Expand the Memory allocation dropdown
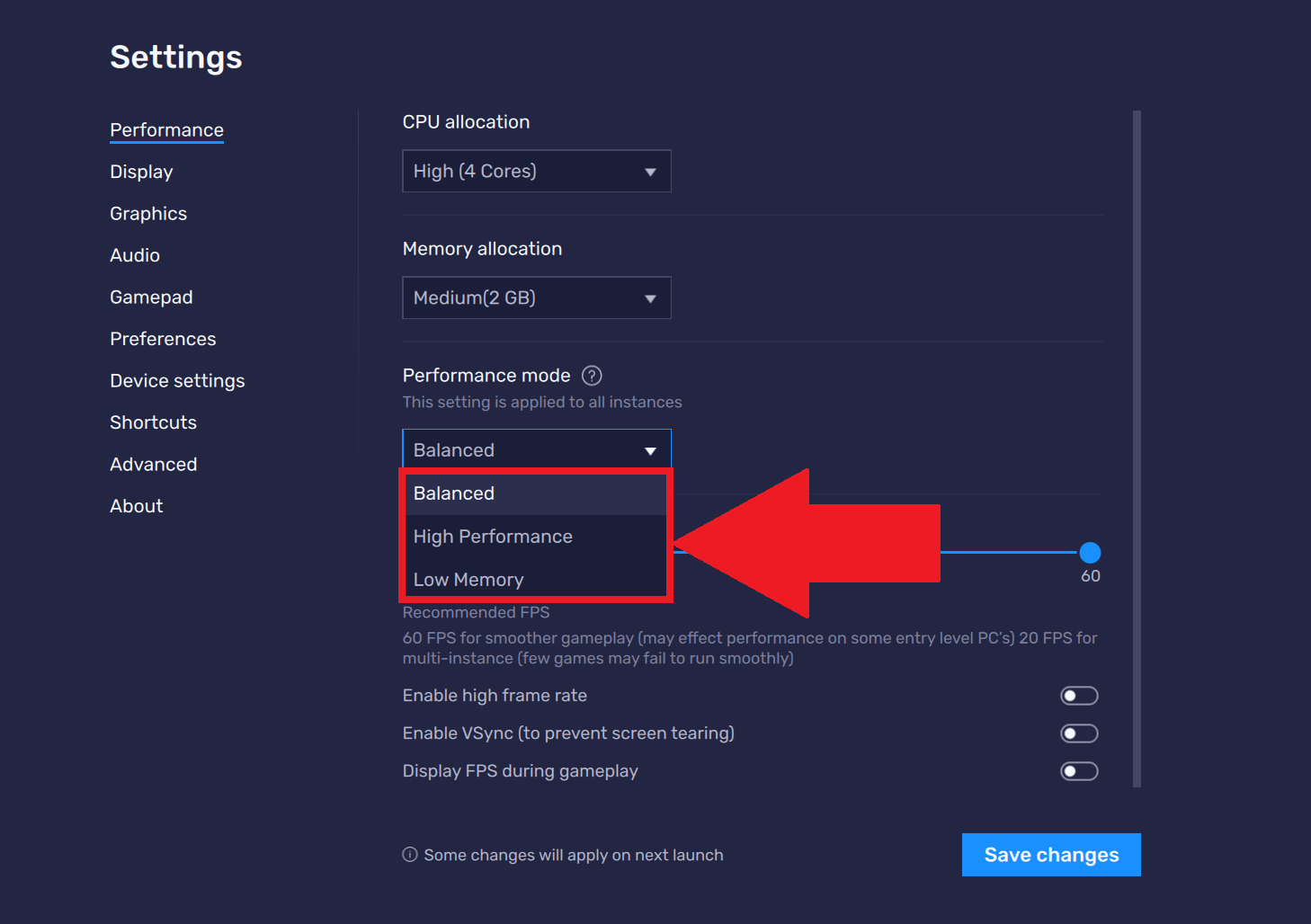1311x924 pixels. [x=536, y=298]
